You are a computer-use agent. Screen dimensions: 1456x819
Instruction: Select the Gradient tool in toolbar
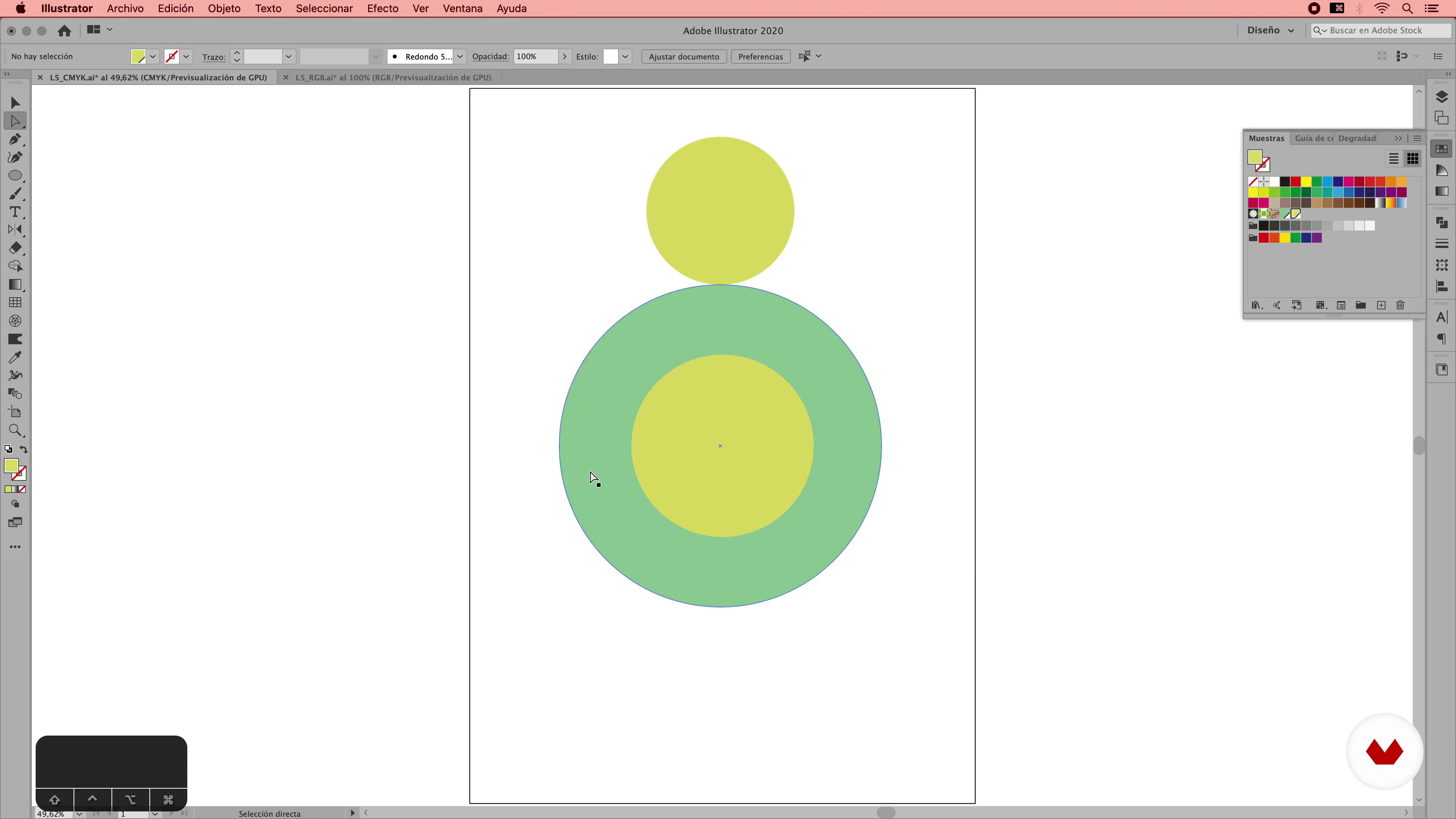point(15,284)
